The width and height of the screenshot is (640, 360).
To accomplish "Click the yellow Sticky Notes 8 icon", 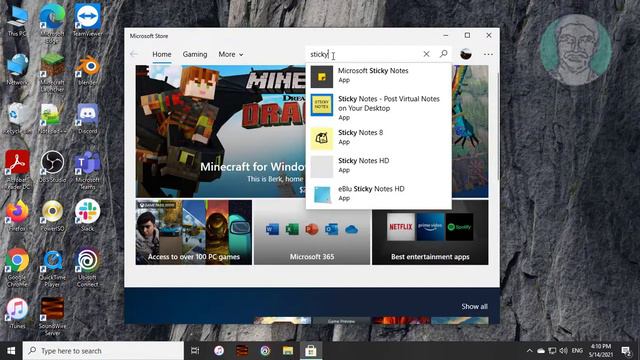I will click(x=322, y=138).
